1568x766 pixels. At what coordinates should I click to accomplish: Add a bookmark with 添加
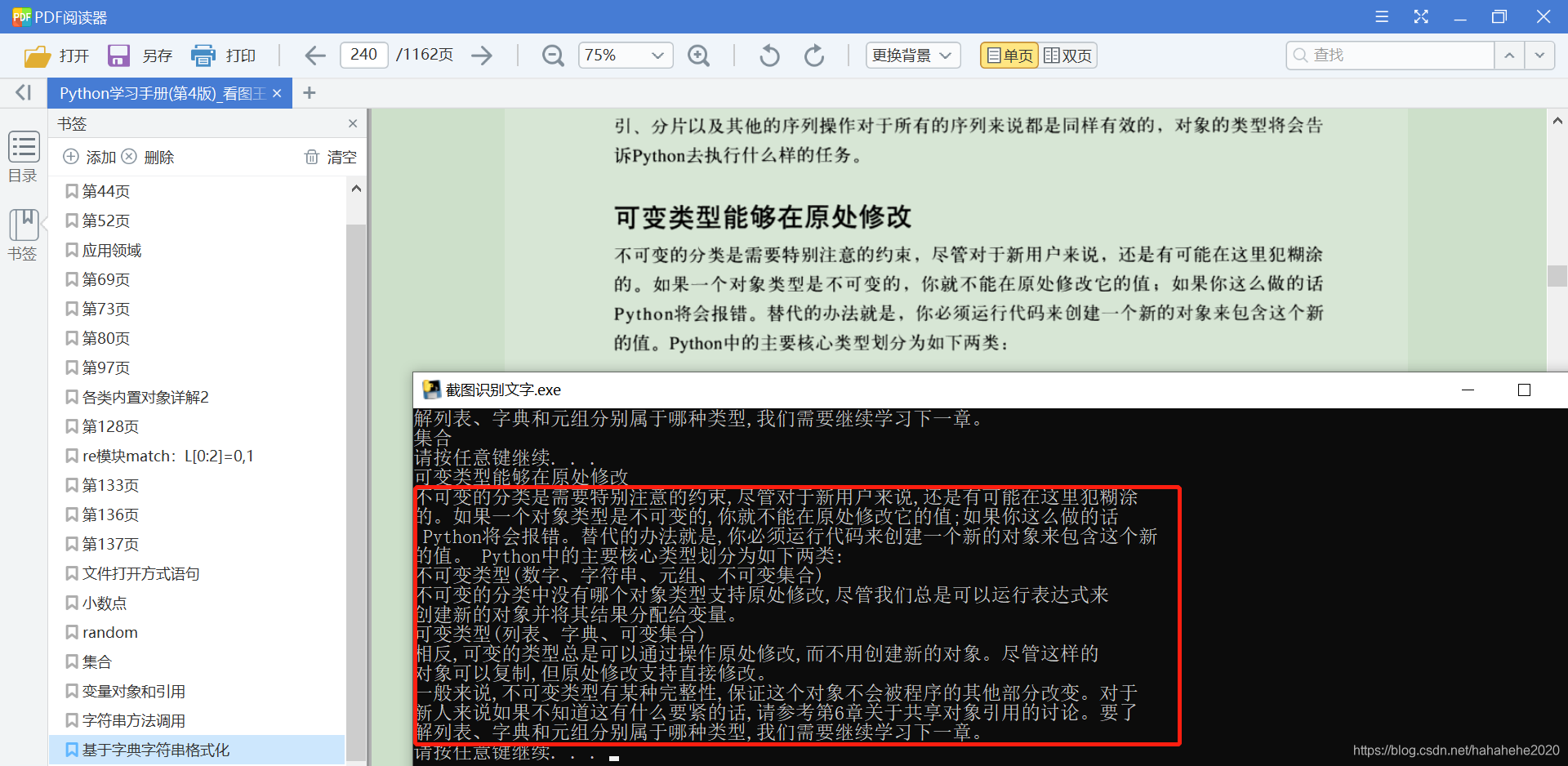[x=90, y=157]
